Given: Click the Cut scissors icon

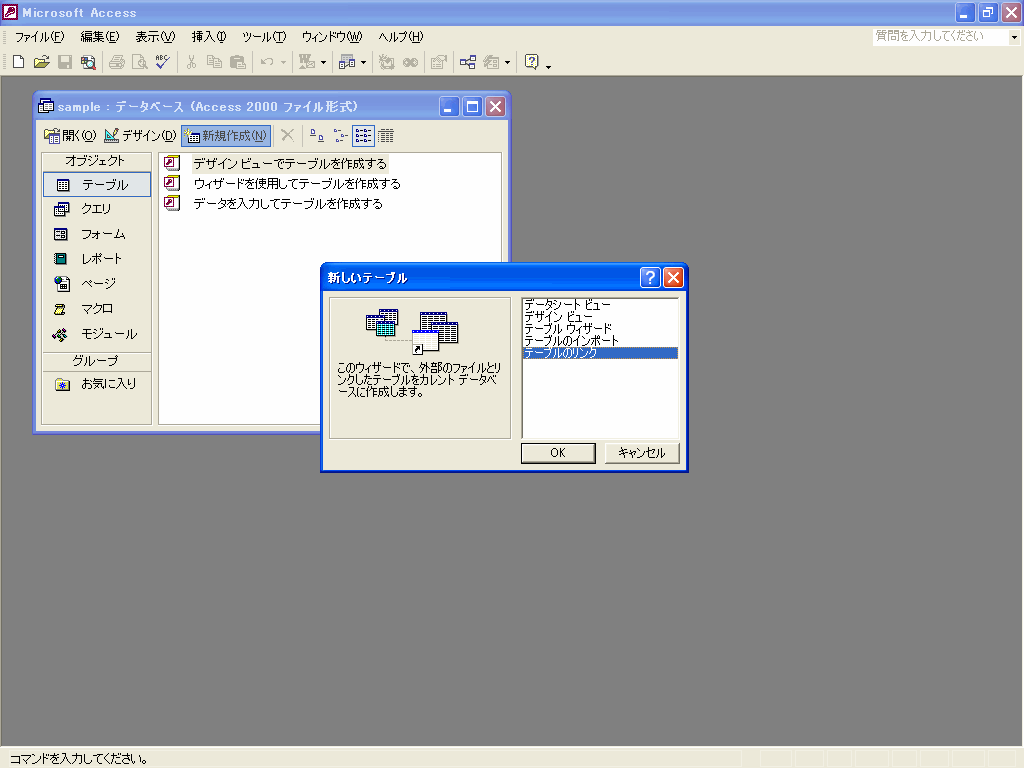Looking at the screenshot, I should (x=191, y=62).
